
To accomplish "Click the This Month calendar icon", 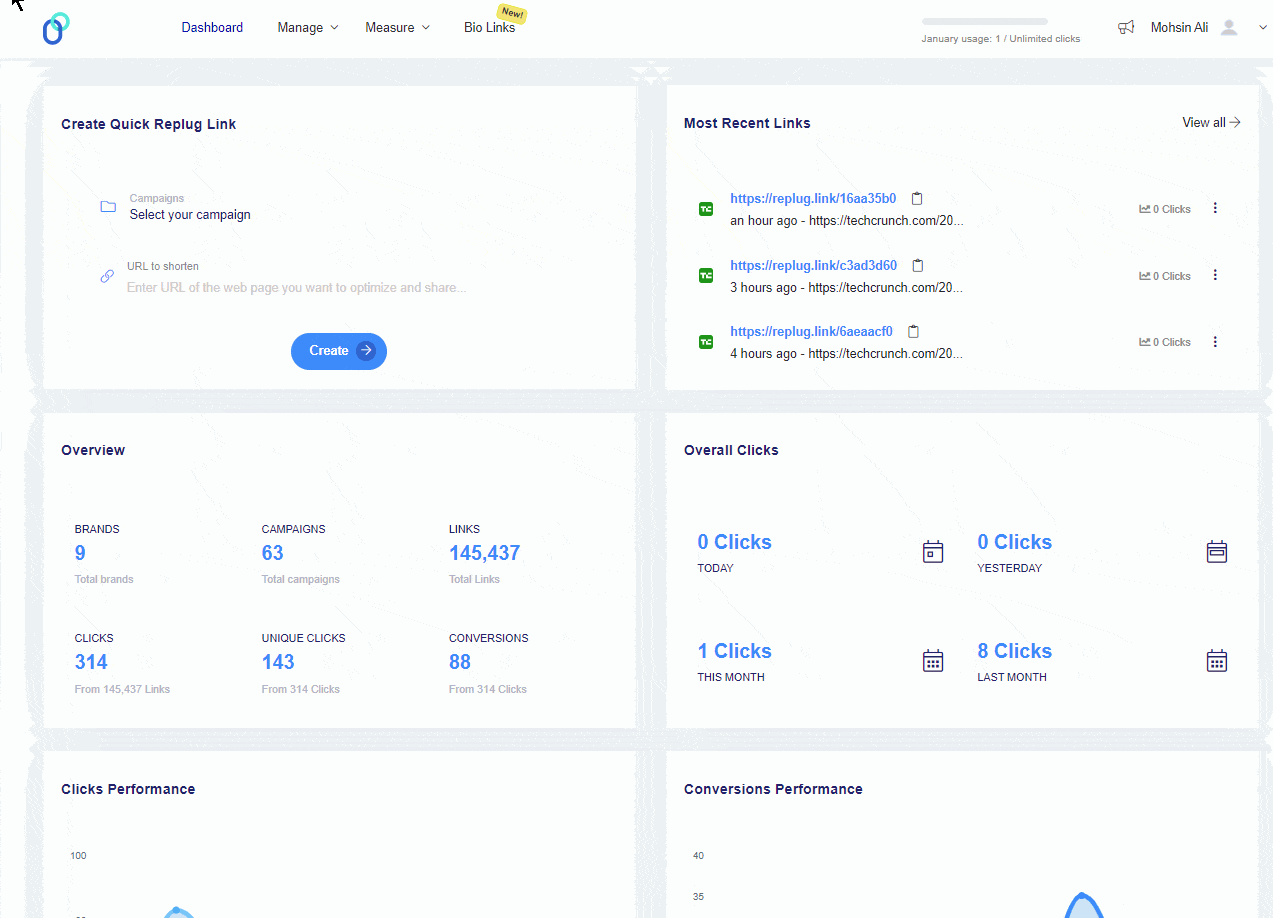I will click(x=933, y=661).
